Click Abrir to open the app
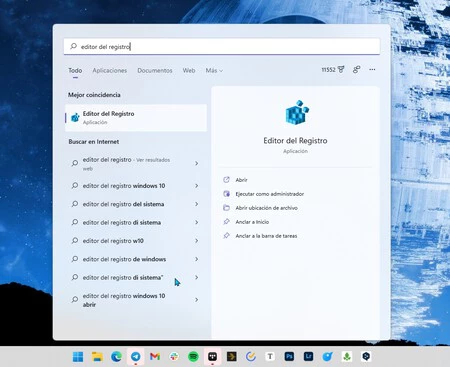Image resolution: width=450 pixels, height=367 pixels. pos(241,180)
